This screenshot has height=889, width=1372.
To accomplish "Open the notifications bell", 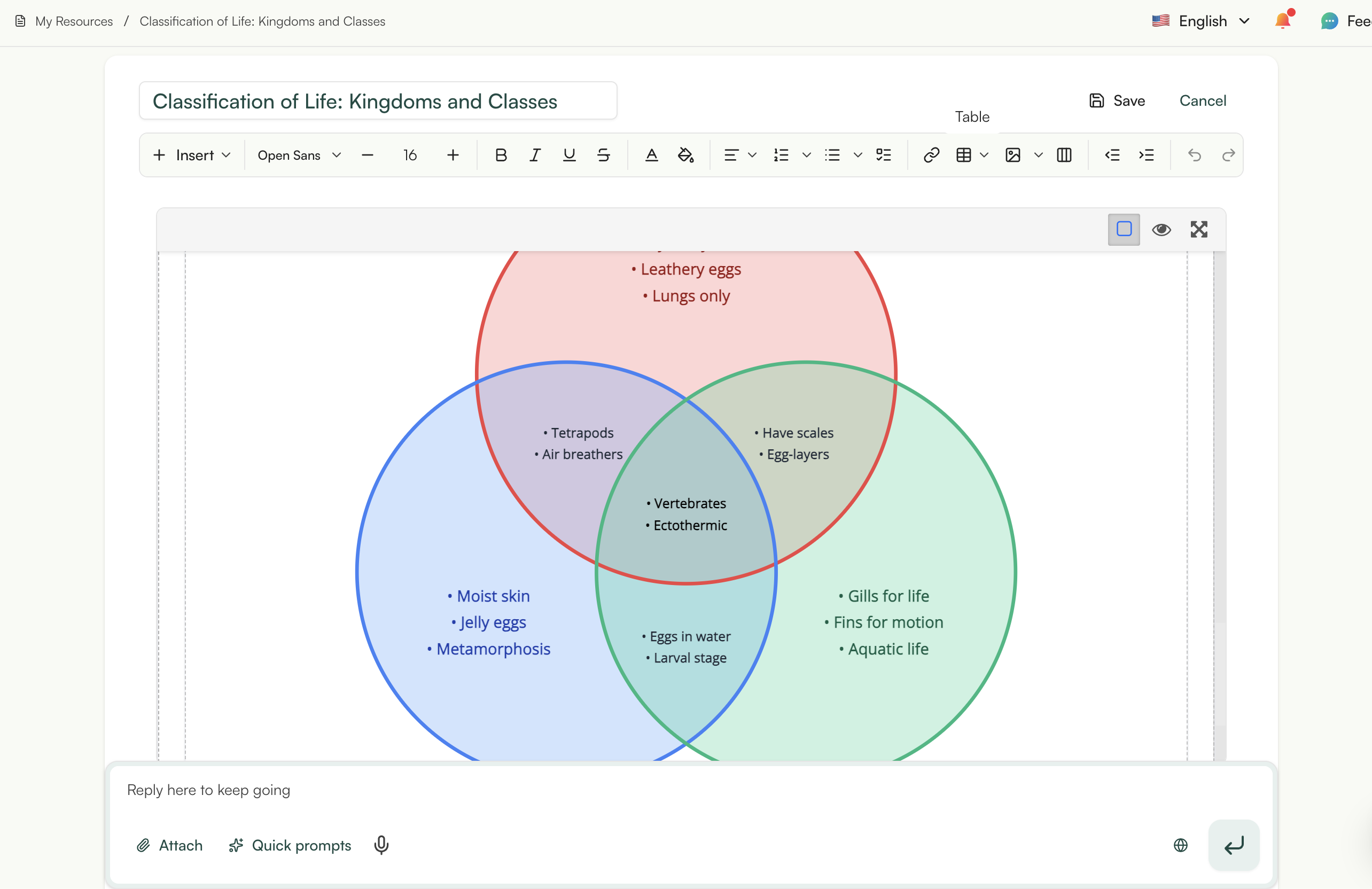I will [x=1283, y=20].
